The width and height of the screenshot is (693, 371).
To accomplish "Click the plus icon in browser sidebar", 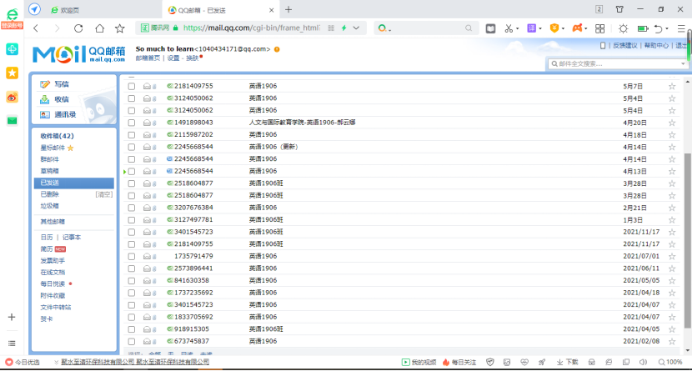I will click(x=12, y=317).
